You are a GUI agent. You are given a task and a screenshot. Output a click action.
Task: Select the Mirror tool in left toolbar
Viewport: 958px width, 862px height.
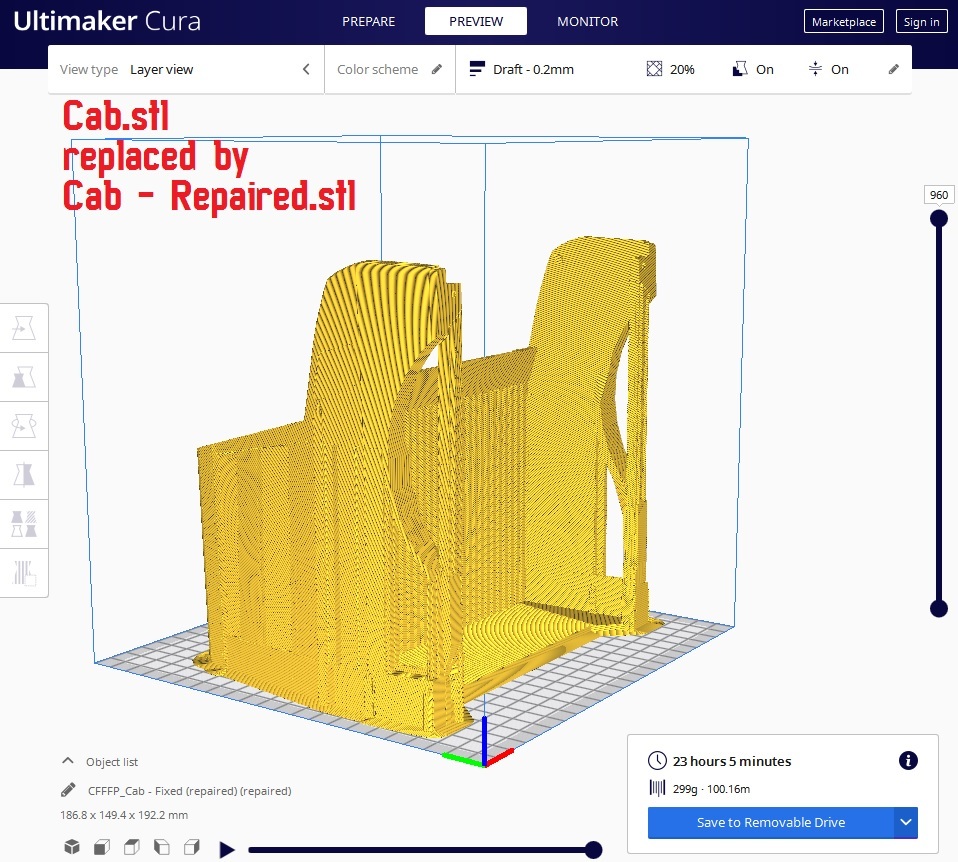coord(23,474)
